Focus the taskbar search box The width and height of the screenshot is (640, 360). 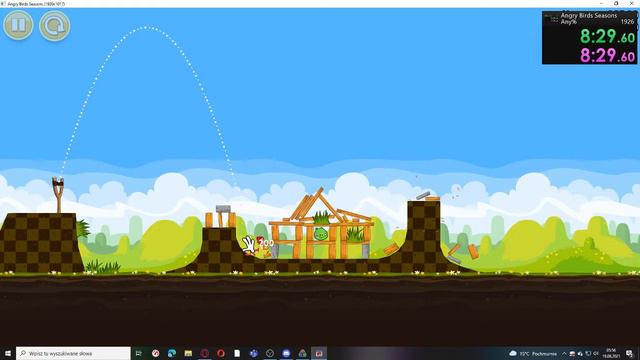click(73, 353)
